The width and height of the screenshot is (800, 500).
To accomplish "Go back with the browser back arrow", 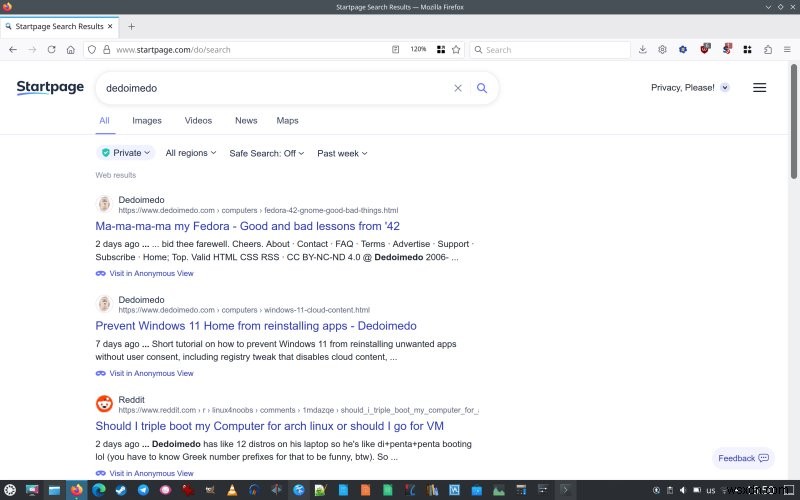I will click(x=13, y=49).
